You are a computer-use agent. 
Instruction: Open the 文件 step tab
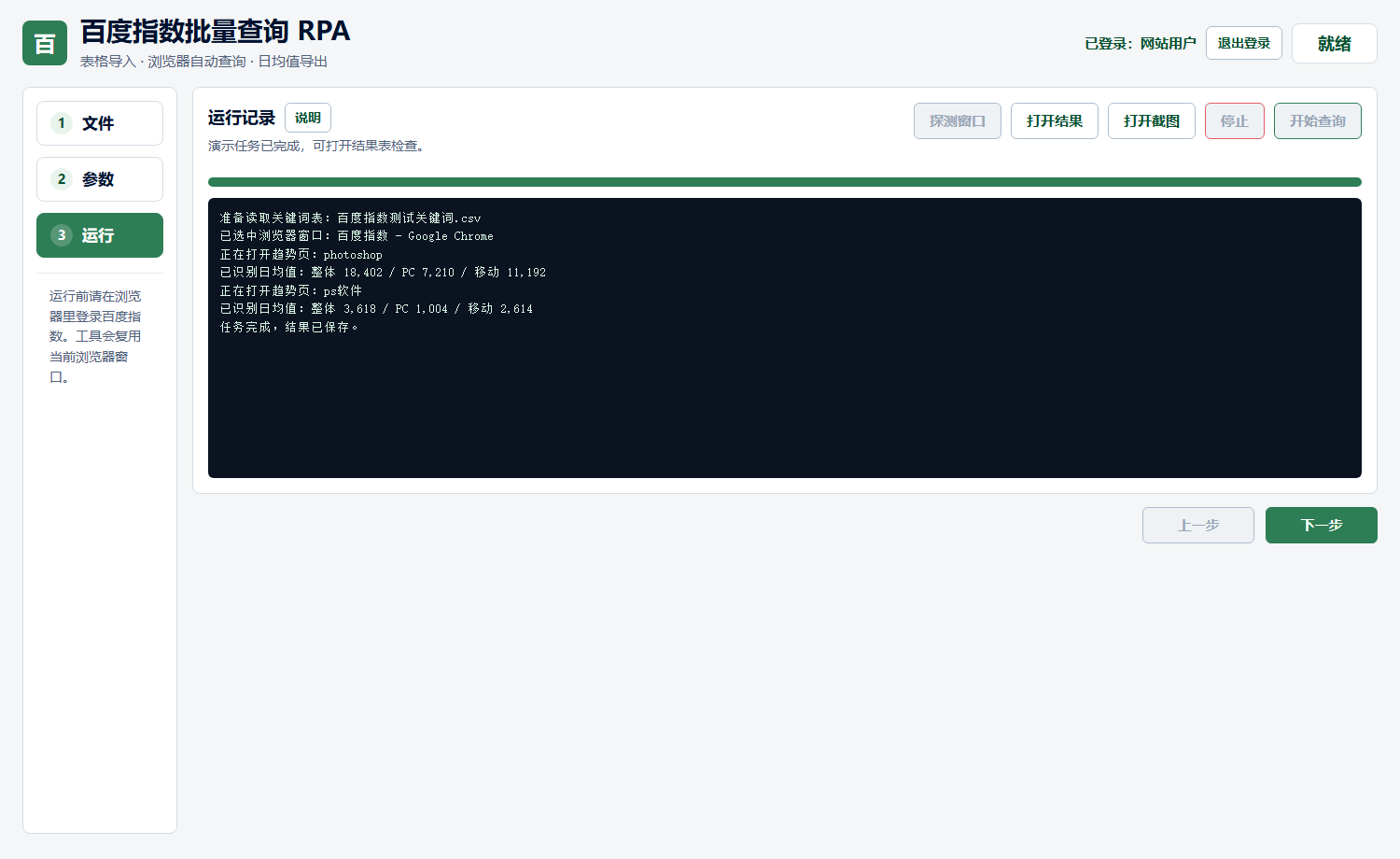[x=100, y=123]
